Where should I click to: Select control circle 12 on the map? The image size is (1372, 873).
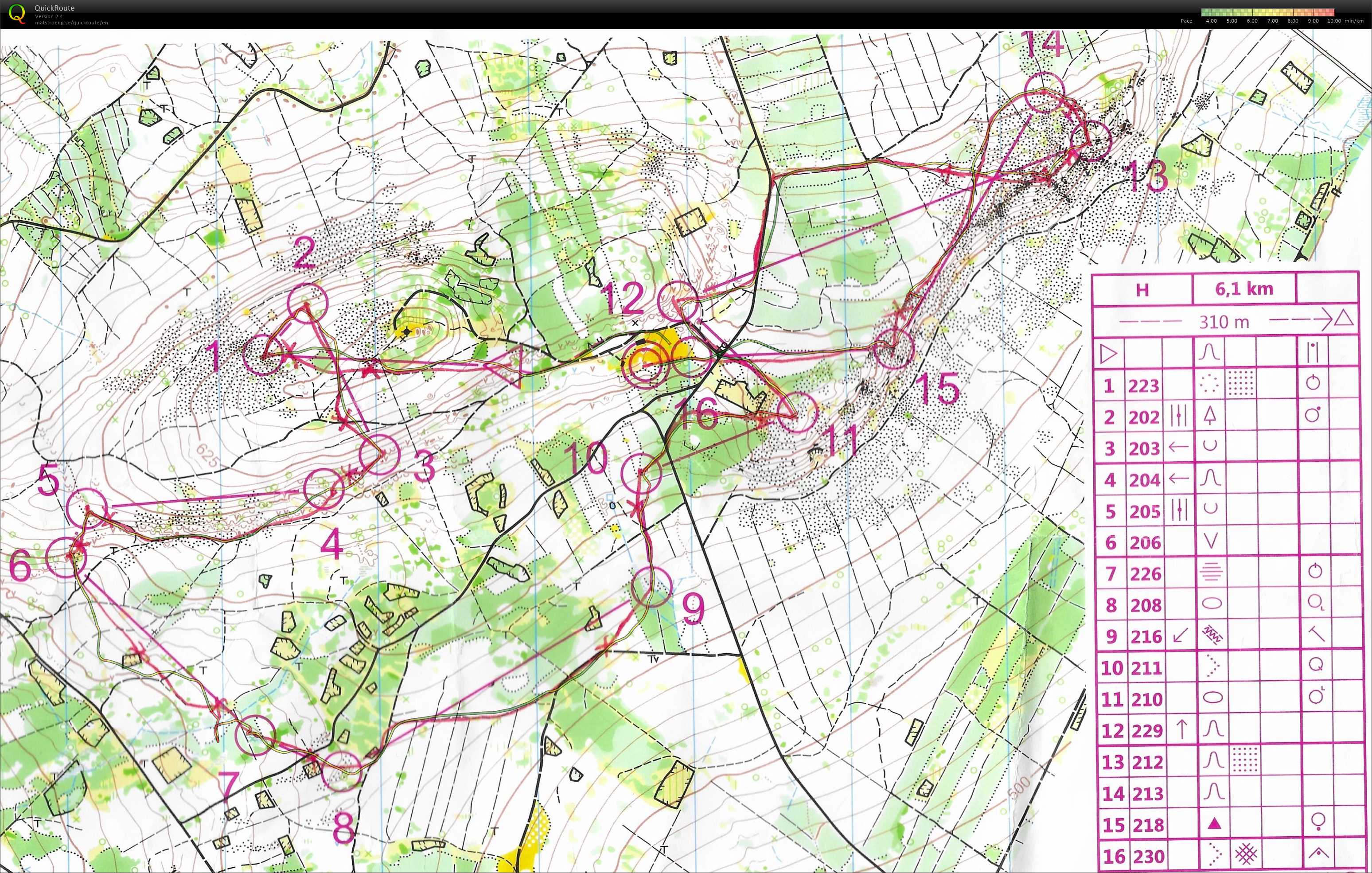[x=678, y=301]
